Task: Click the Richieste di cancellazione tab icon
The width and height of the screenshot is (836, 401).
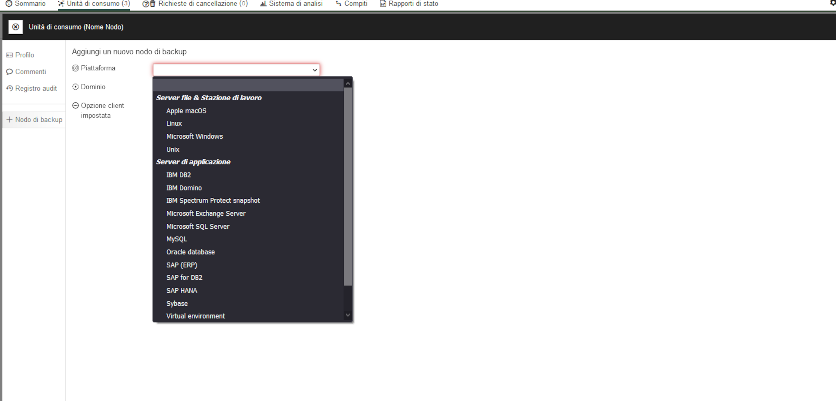Action: [149, 4]
